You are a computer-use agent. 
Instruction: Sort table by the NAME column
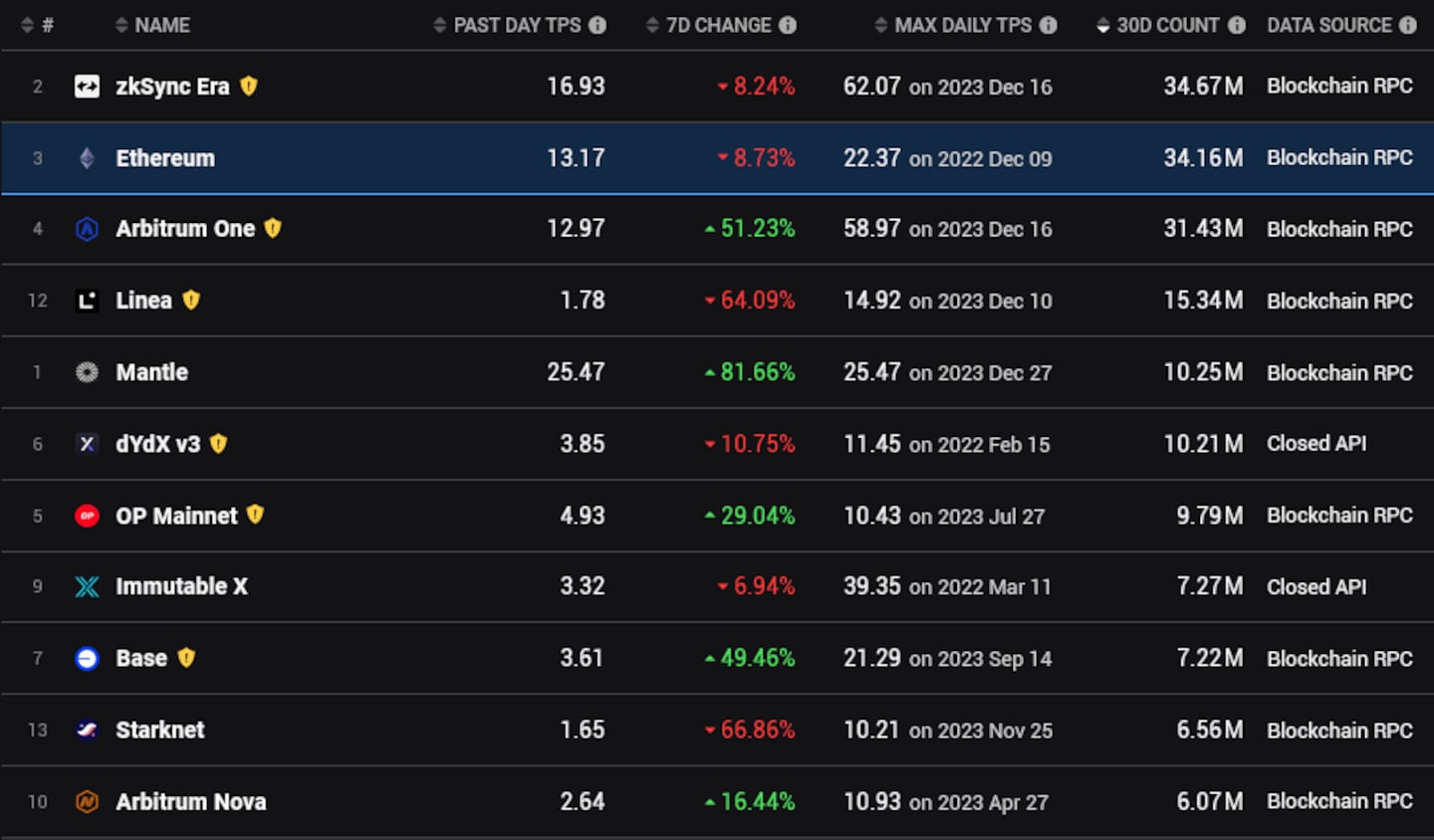click(x=152, y=25)
